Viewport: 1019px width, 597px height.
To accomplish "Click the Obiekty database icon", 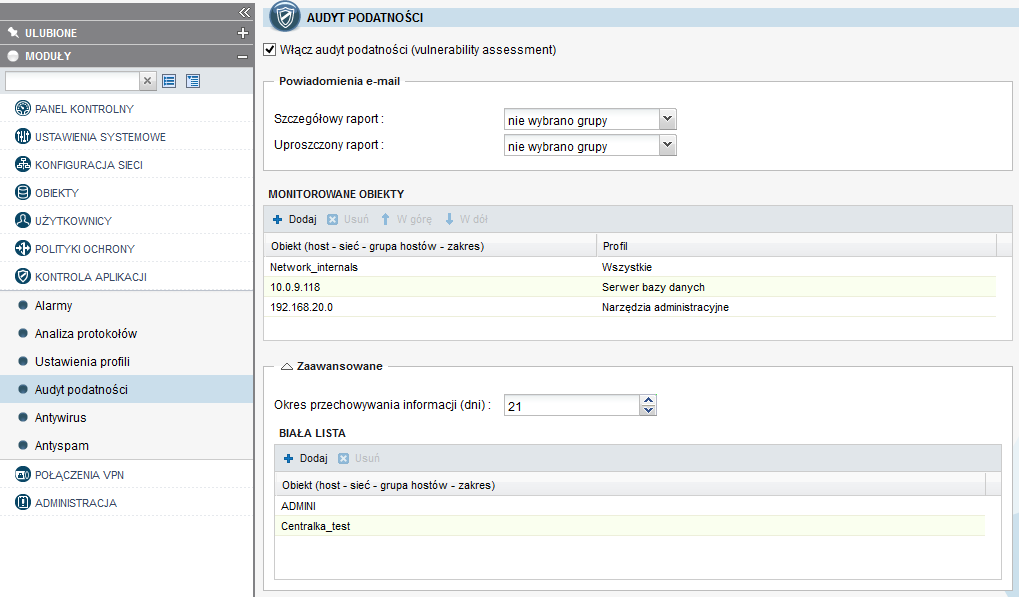I will click(x=23, y=192).
